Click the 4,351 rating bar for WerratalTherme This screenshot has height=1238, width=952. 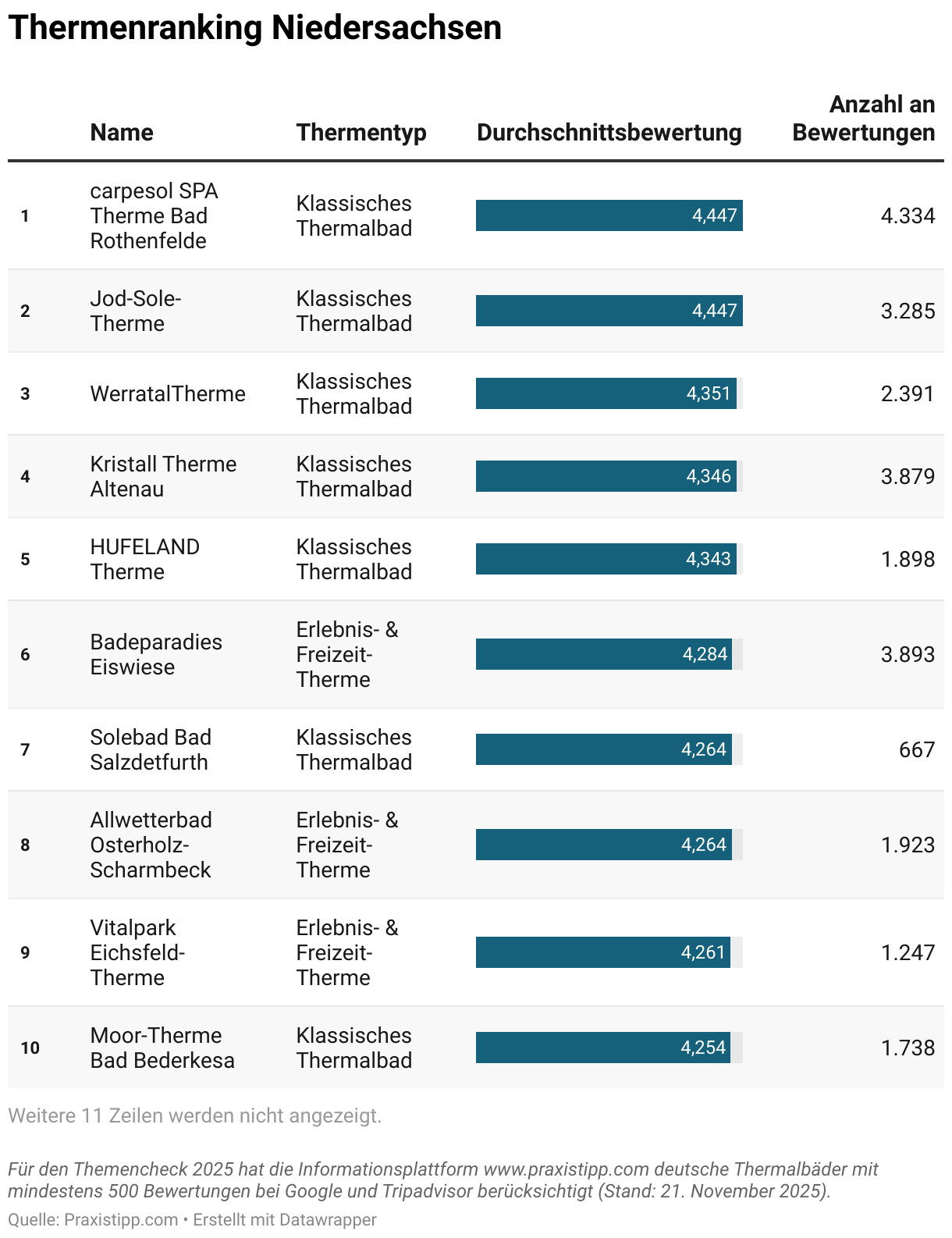tap(606, 393)
